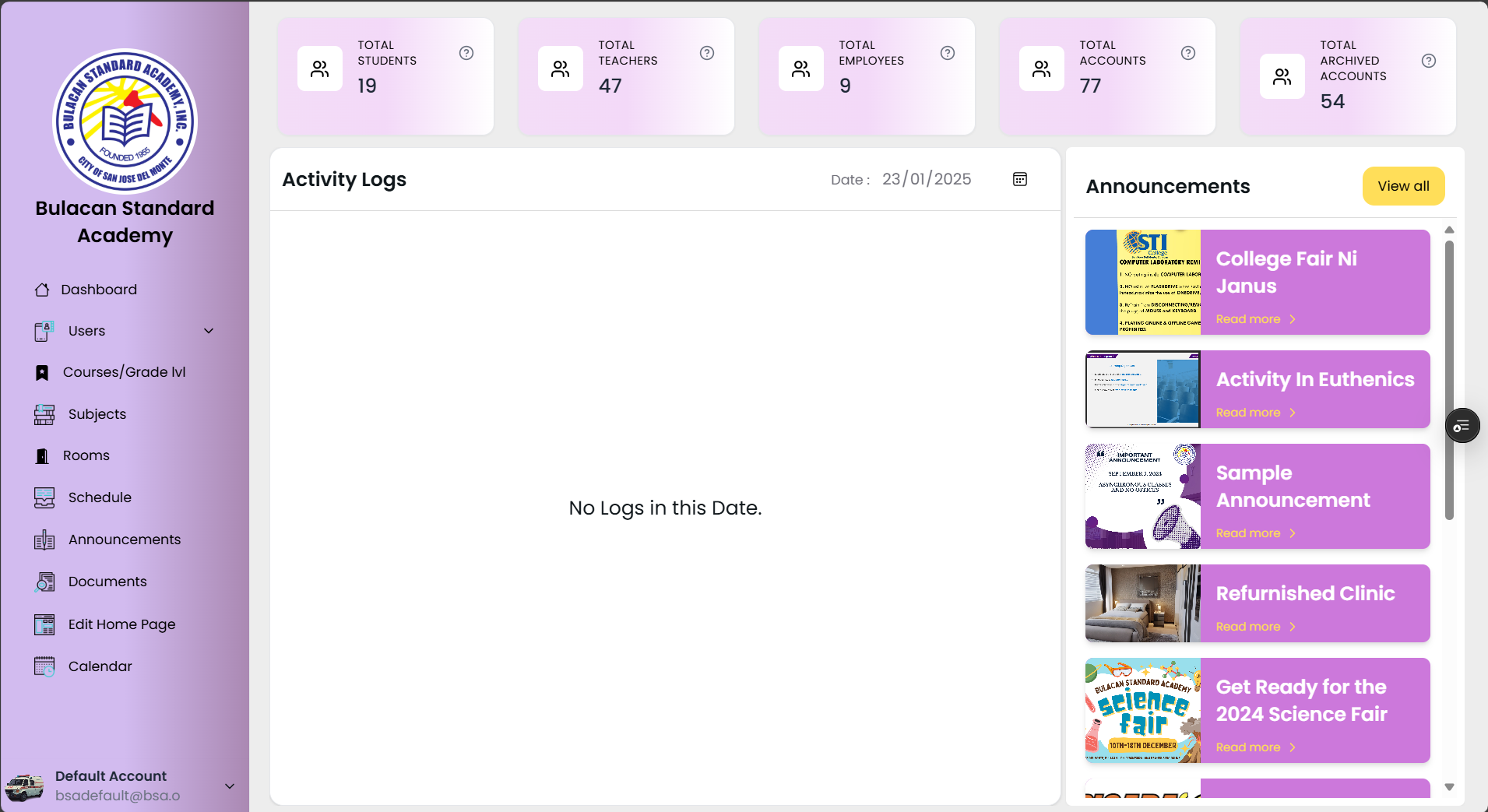The height and width of the screenshot is (812, 1488).
Task: Click arrow beside Science Fair Read more
Action: pos(1293,747)
